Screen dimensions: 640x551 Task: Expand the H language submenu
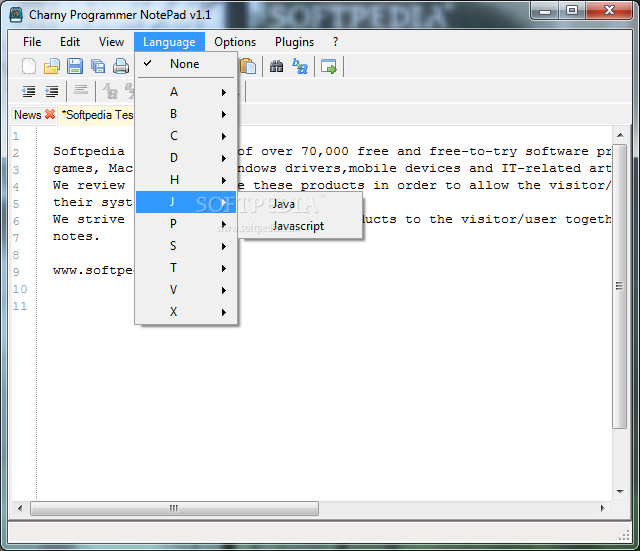(x=186, y=180)
